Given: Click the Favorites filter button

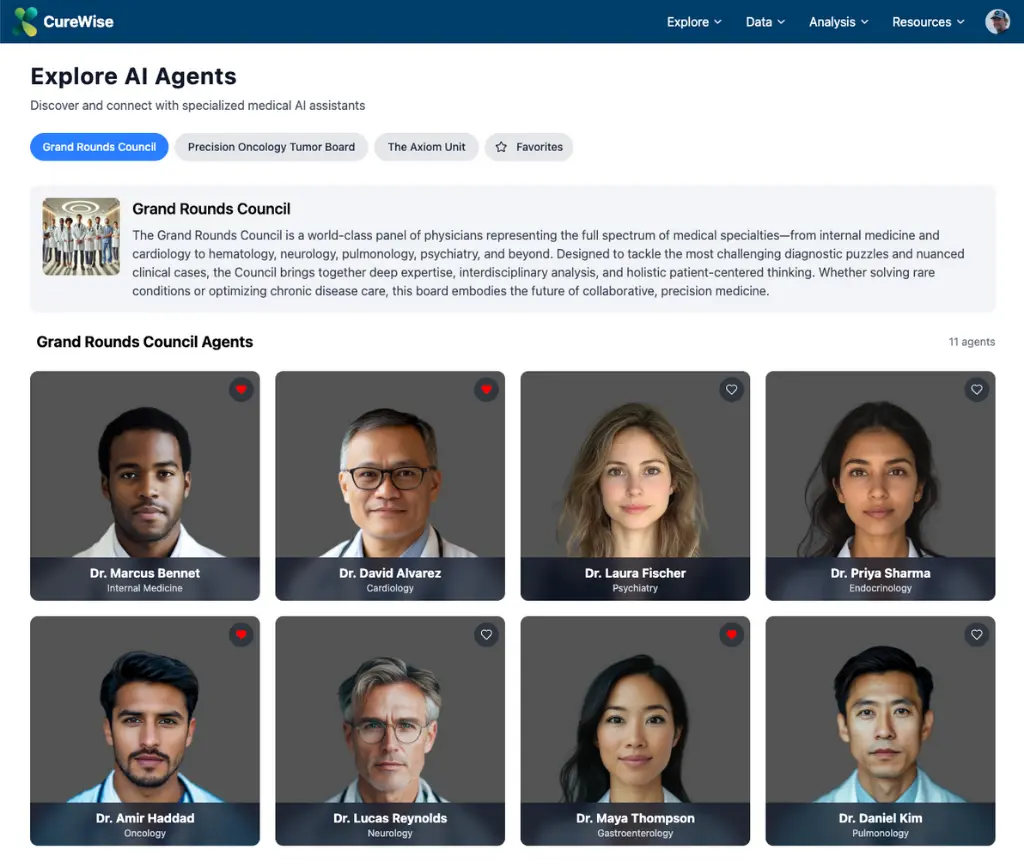Looking at the screenshot, I should 529,146.
